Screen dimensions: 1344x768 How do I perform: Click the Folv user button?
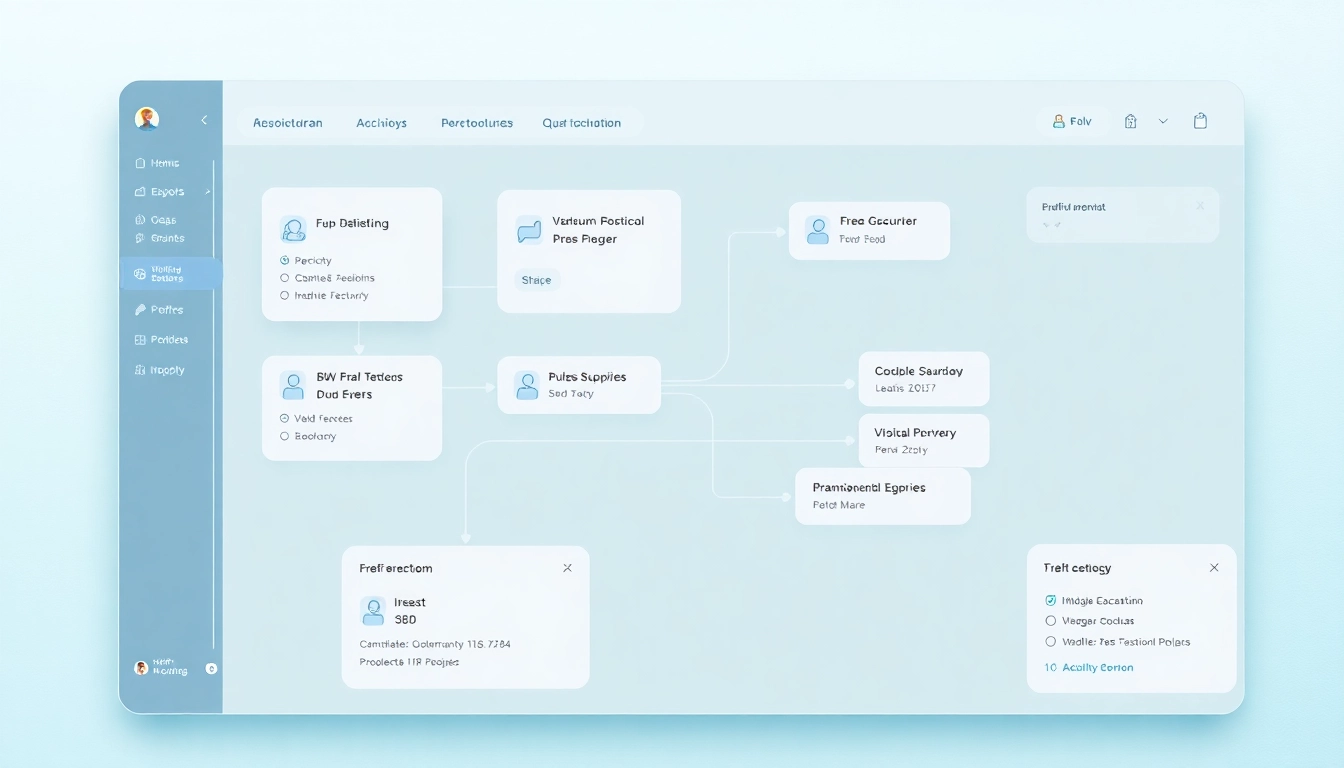click(1072, 121)
